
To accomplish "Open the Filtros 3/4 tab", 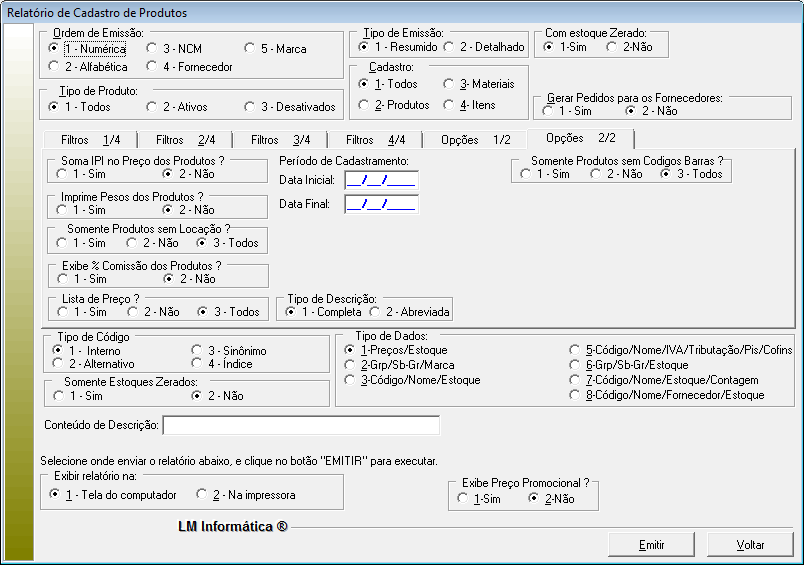I will pyautogui.click(x=280, y=140).
